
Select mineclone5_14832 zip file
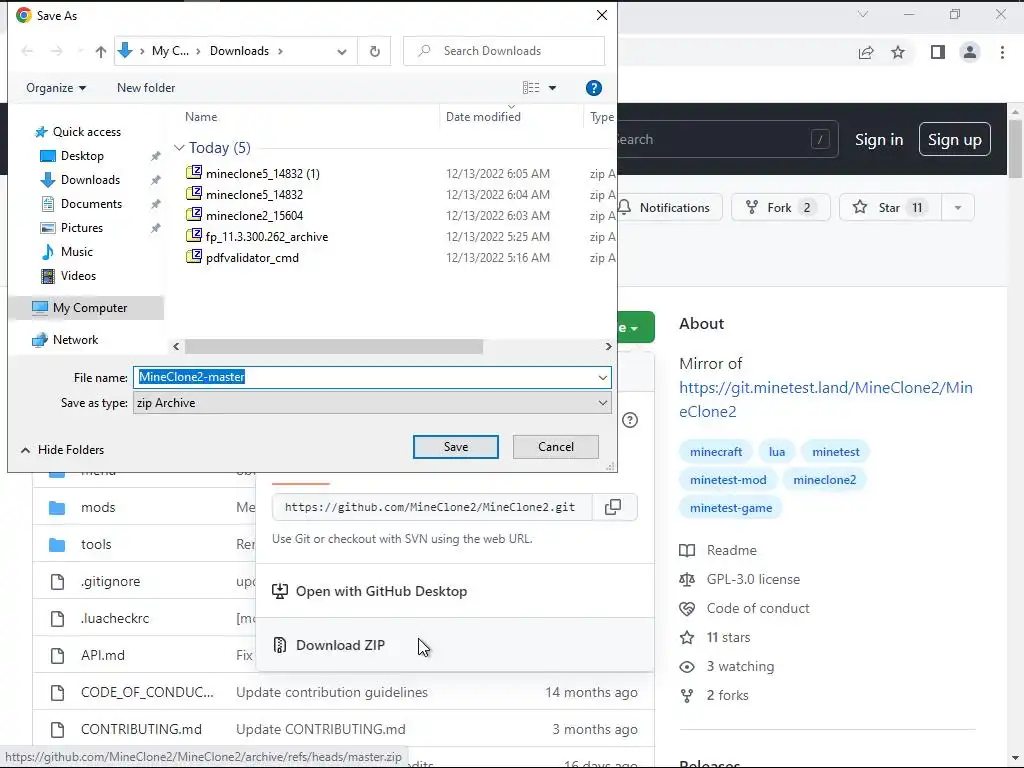click(254, 195)
